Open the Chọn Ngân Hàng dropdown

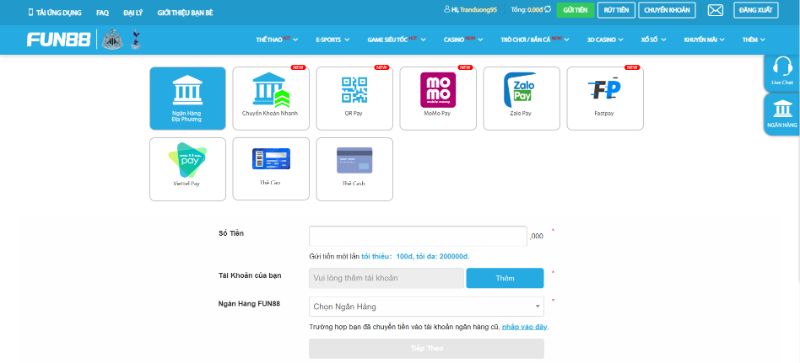[426, 306]
